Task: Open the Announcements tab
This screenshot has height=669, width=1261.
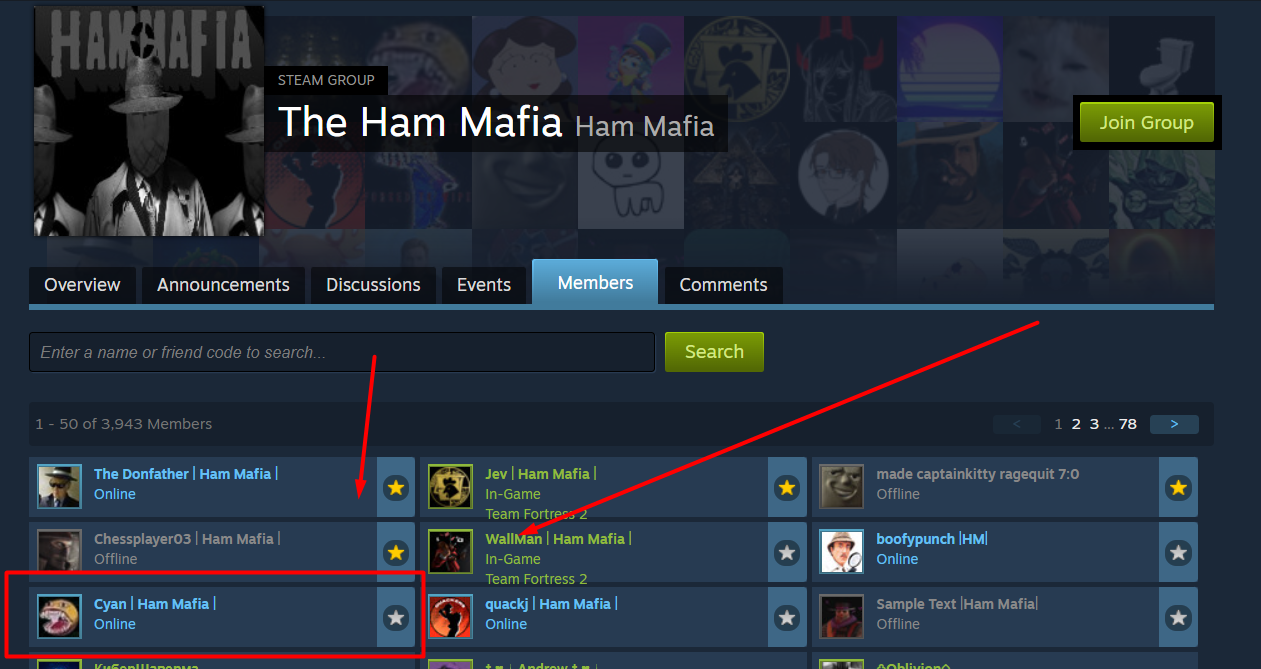Action: click(223, 285)
